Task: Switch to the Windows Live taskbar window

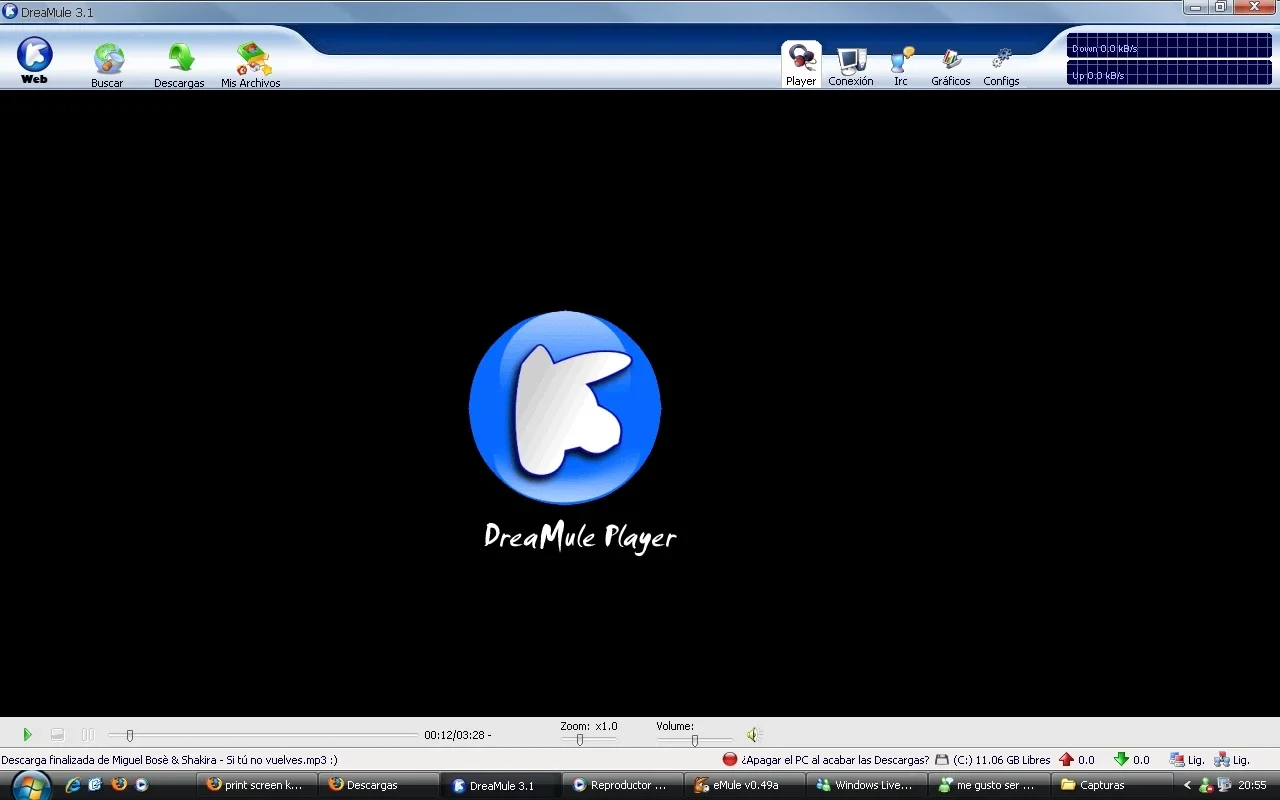Action: pos(867,785)
